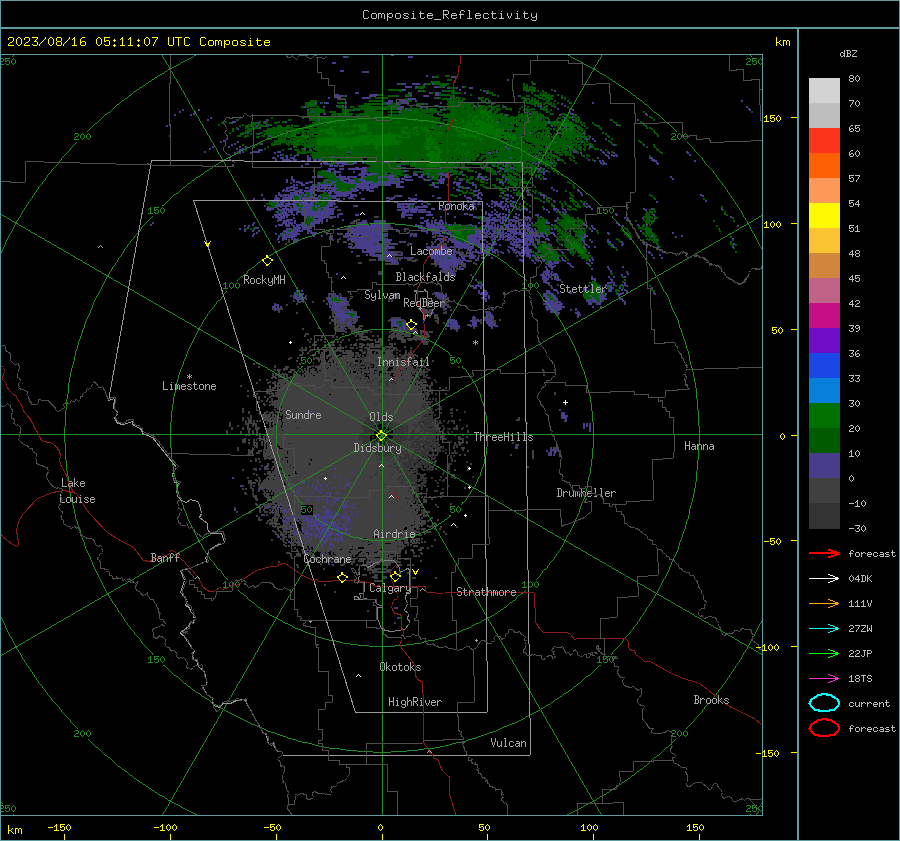Click the Lake Louise label

[77, 491]
